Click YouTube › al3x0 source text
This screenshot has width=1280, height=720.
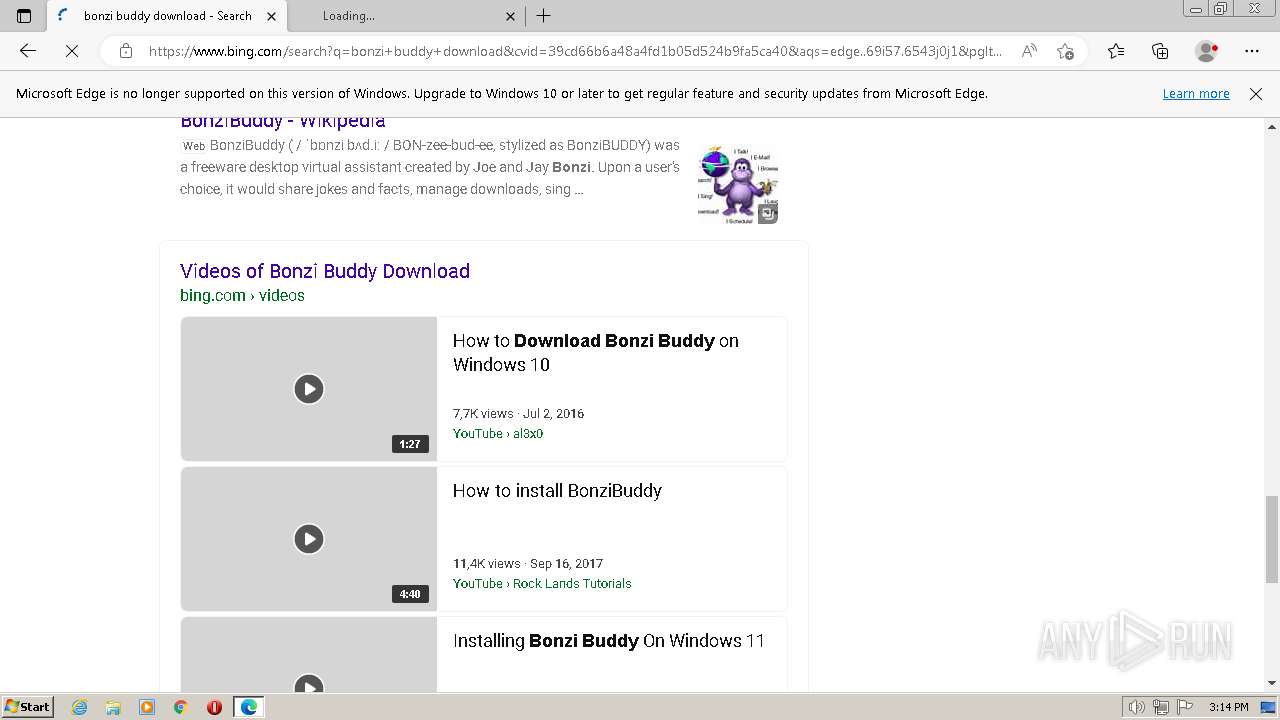(498, 433)
